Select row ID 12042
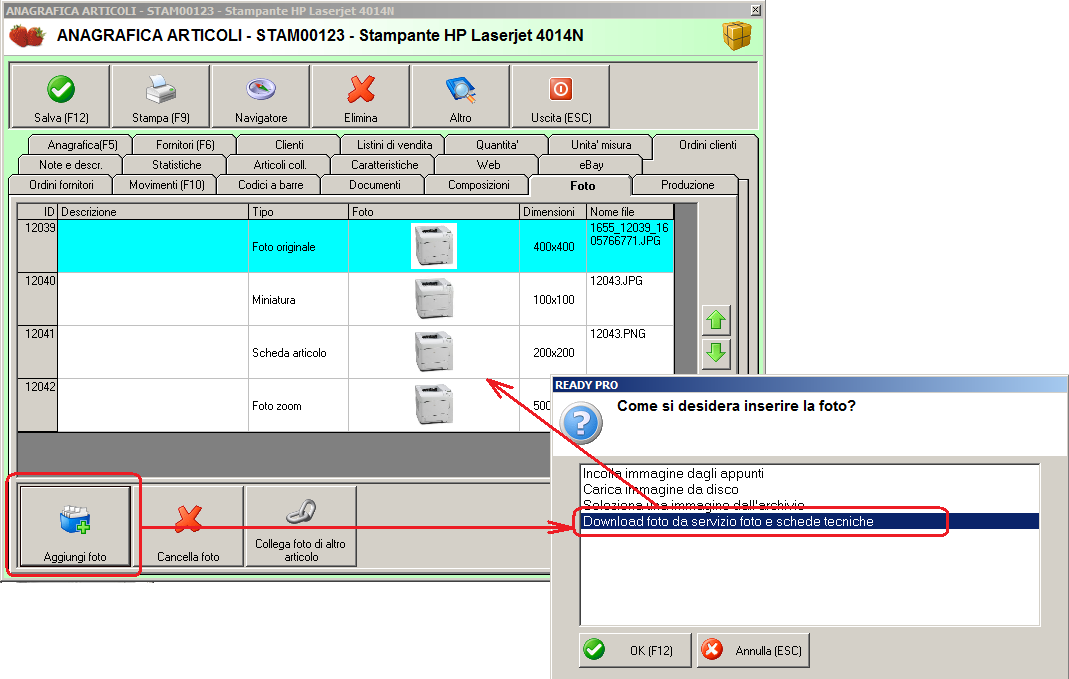The width and height of the screenshot is (1069, 679). [37, 406]
